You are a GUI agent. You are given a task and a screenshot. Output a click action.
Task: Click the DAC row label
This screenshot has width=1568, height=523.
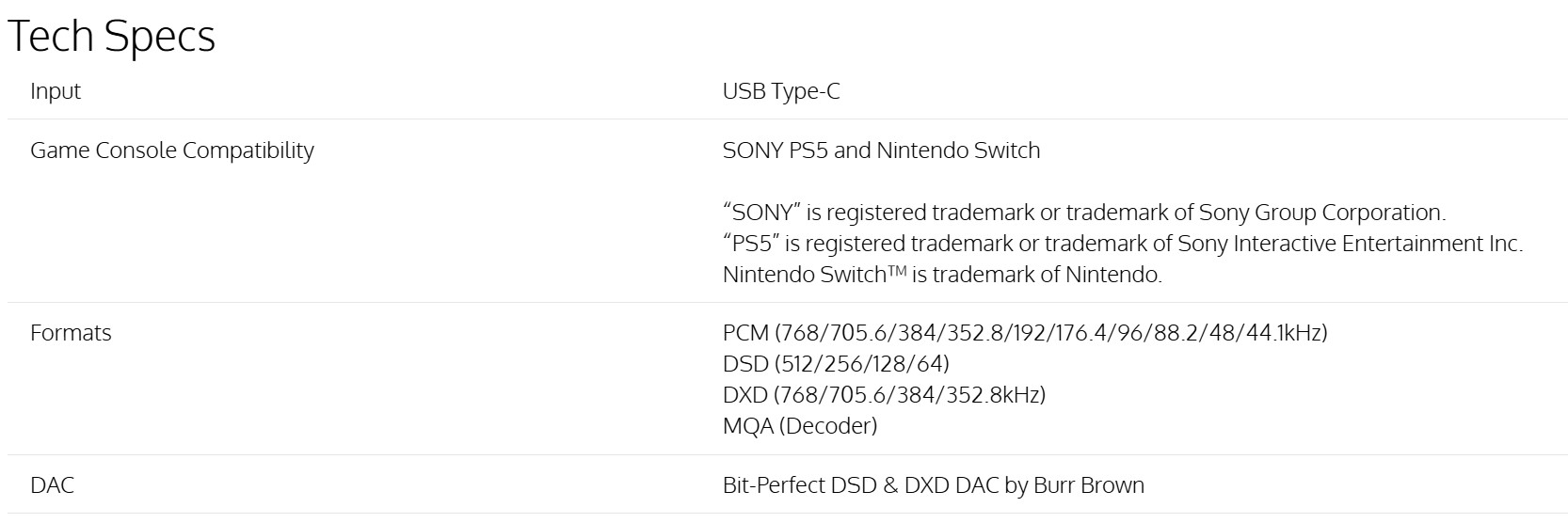(52, 485)
